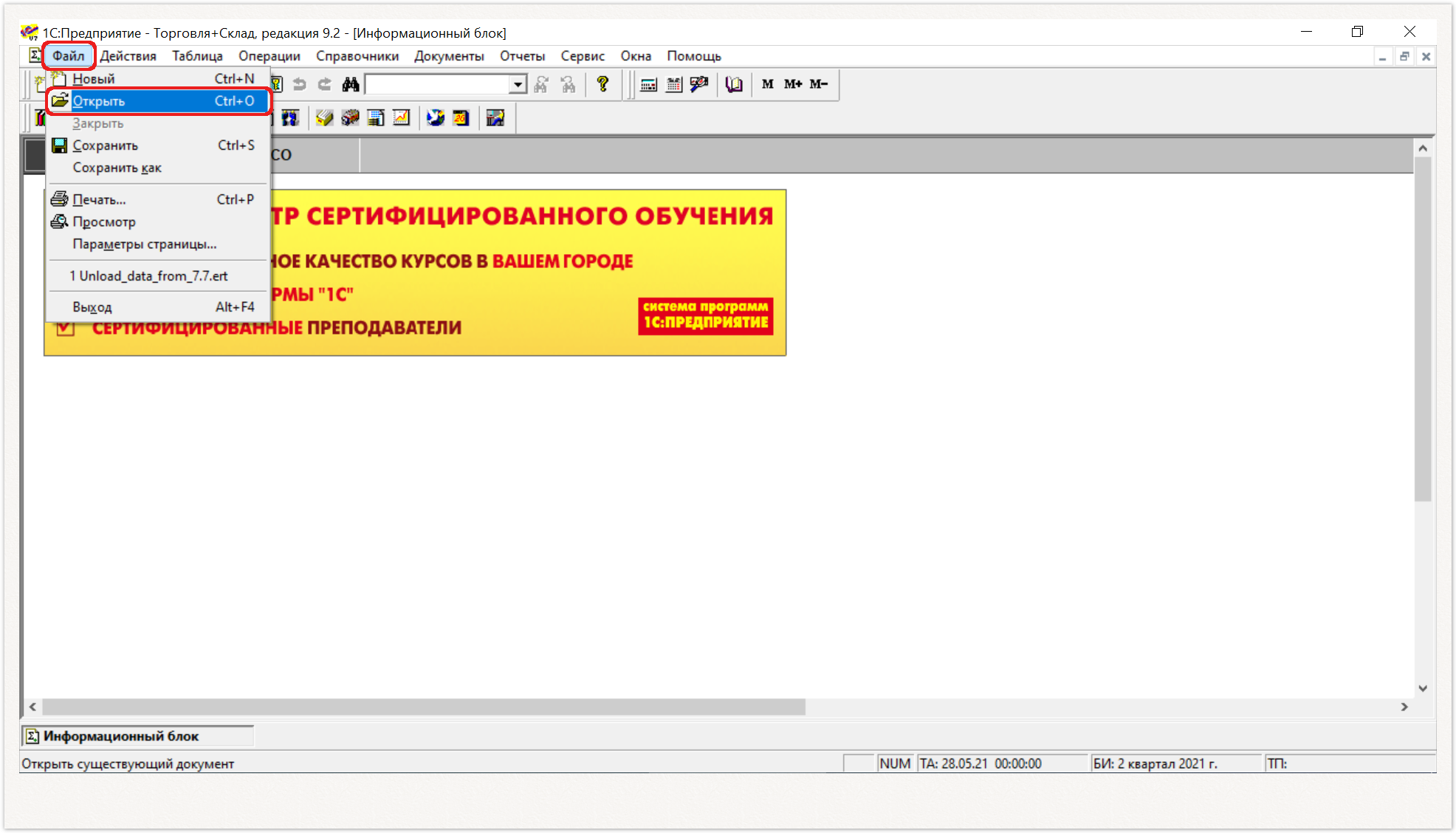Open the Действия menu
Viewport: 1456px width, 833px height.
click(128, 56)
